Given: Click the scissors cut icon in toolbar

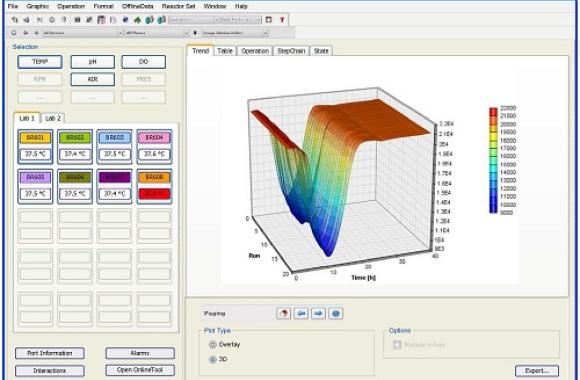Looking at the screenshot, I should point(40,20).
